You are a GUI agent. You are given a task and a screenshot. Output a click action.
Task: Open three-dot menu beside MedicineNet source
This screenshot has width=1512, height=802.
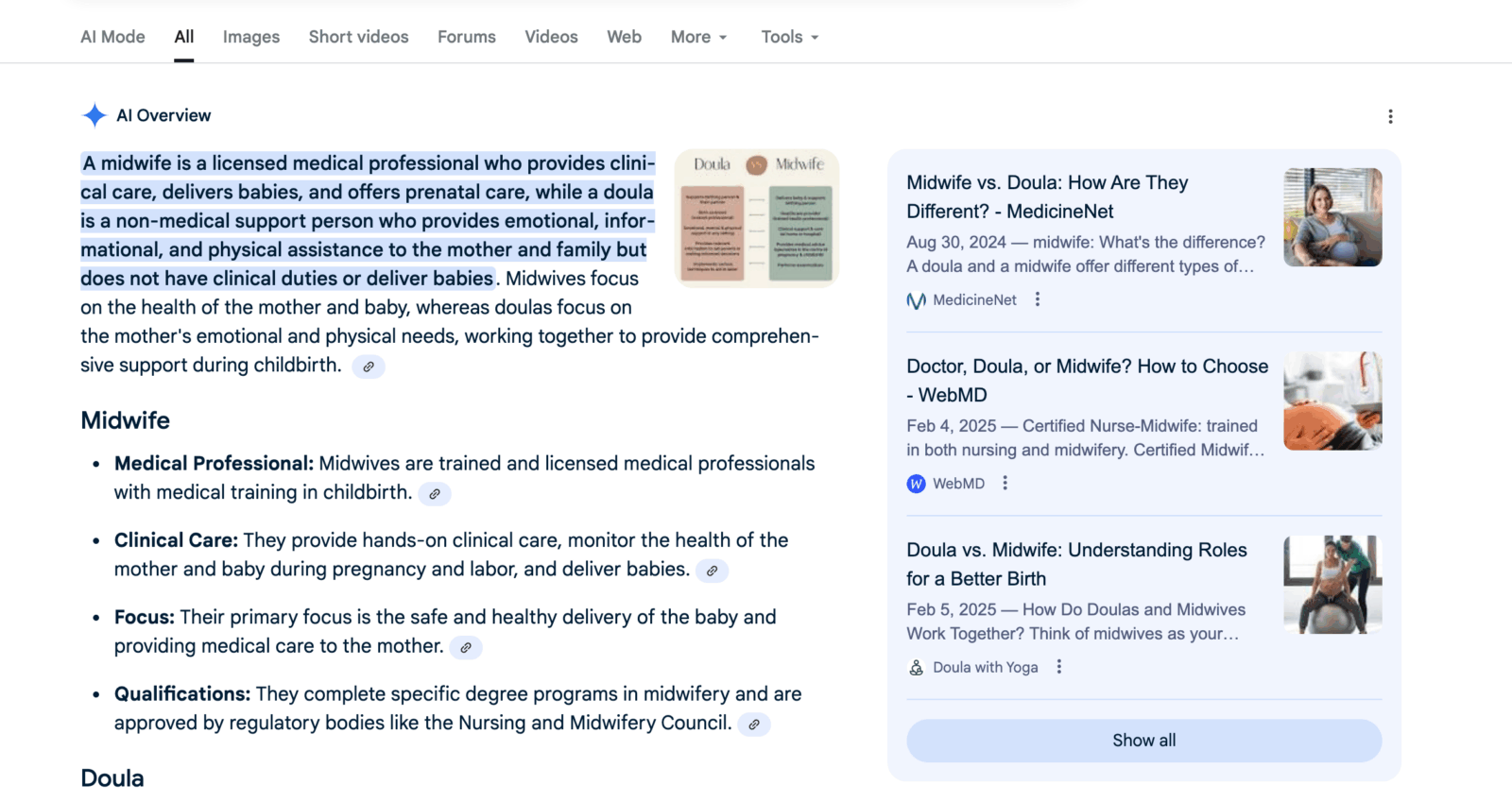point(1038,299)
